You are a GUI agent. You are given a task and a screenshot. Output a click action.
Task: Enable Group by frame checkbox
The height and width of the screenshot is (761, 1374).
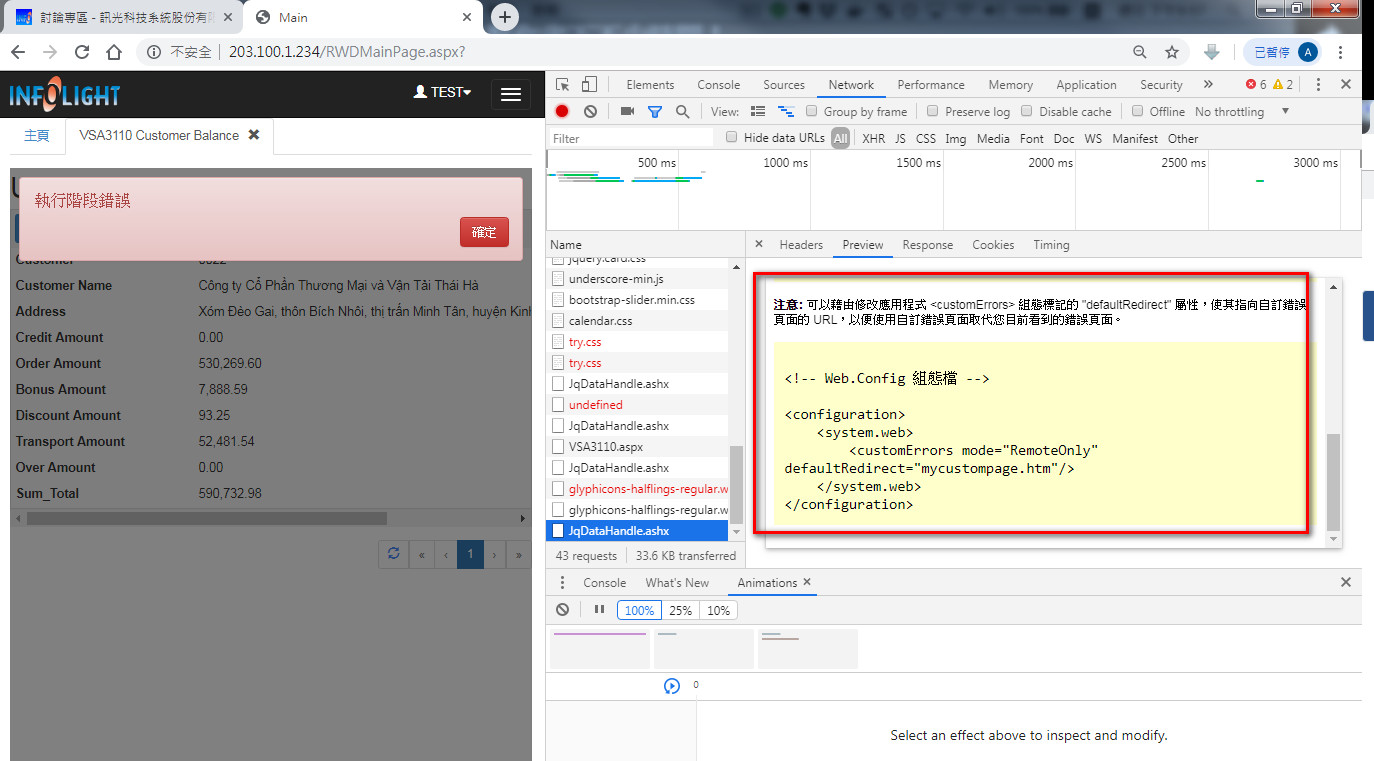[812, 111]
